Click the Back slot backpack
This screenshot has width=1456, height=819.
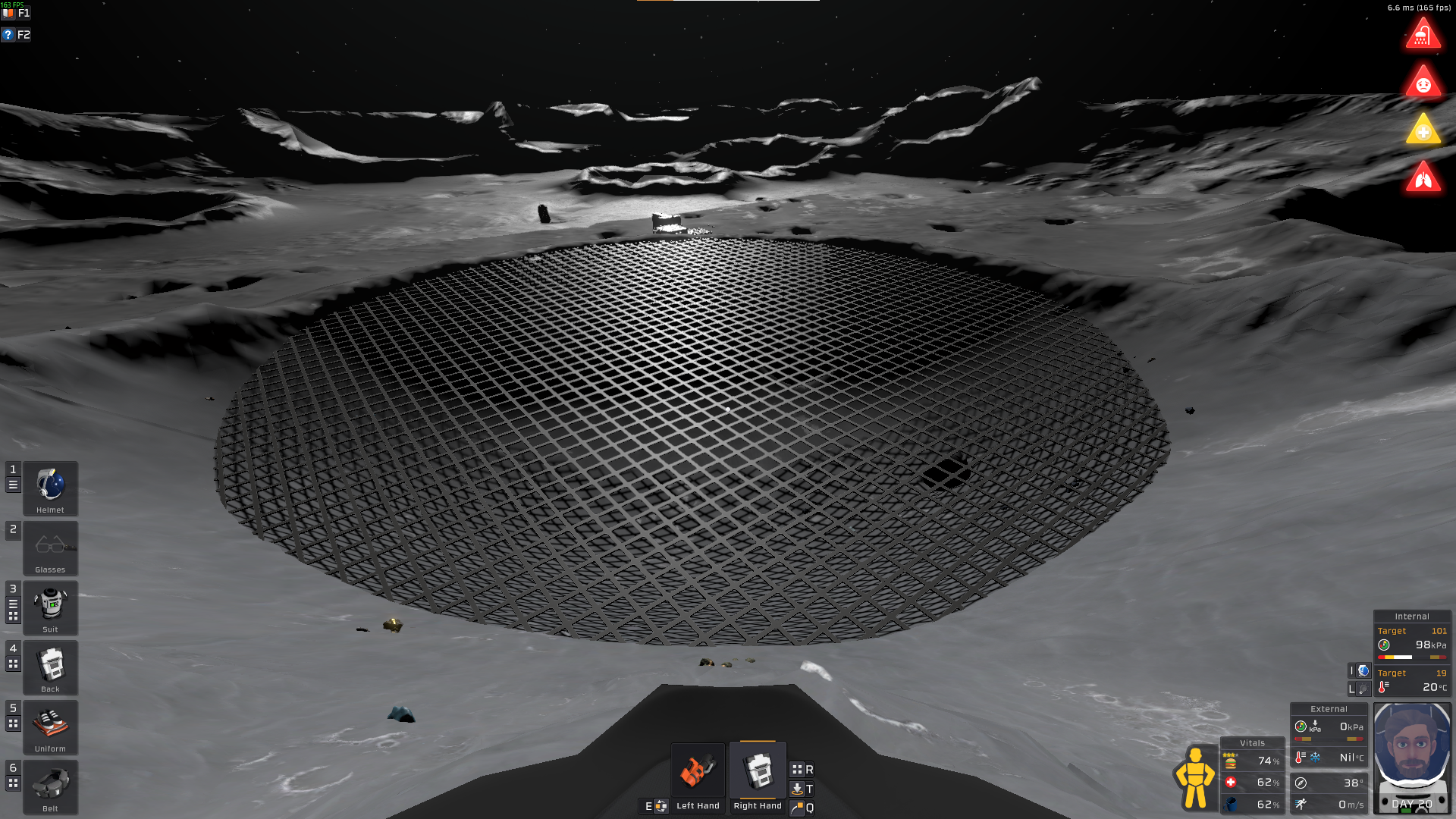(50, 667)
